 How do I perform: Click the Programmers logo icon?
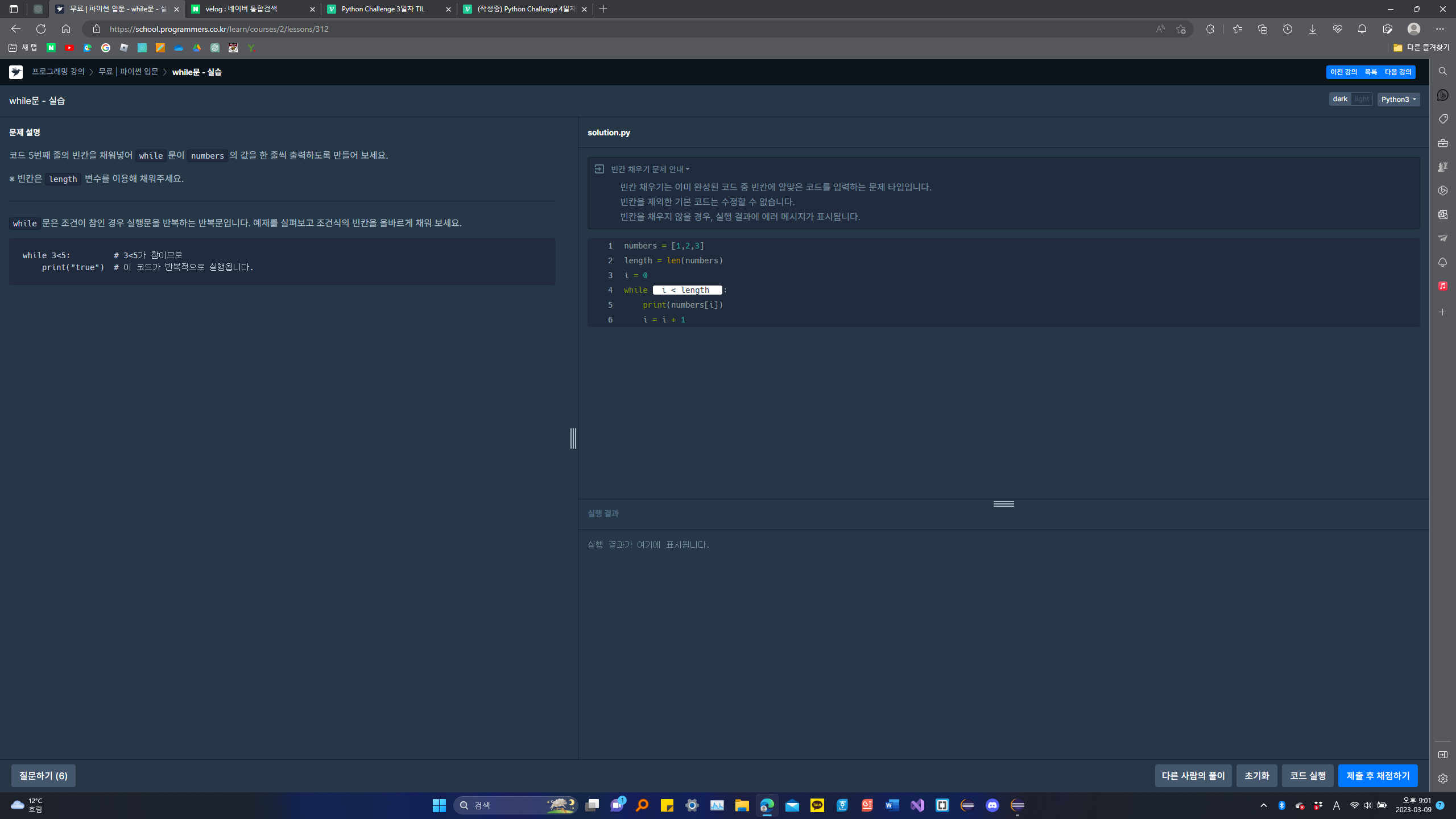pos(16,72)
